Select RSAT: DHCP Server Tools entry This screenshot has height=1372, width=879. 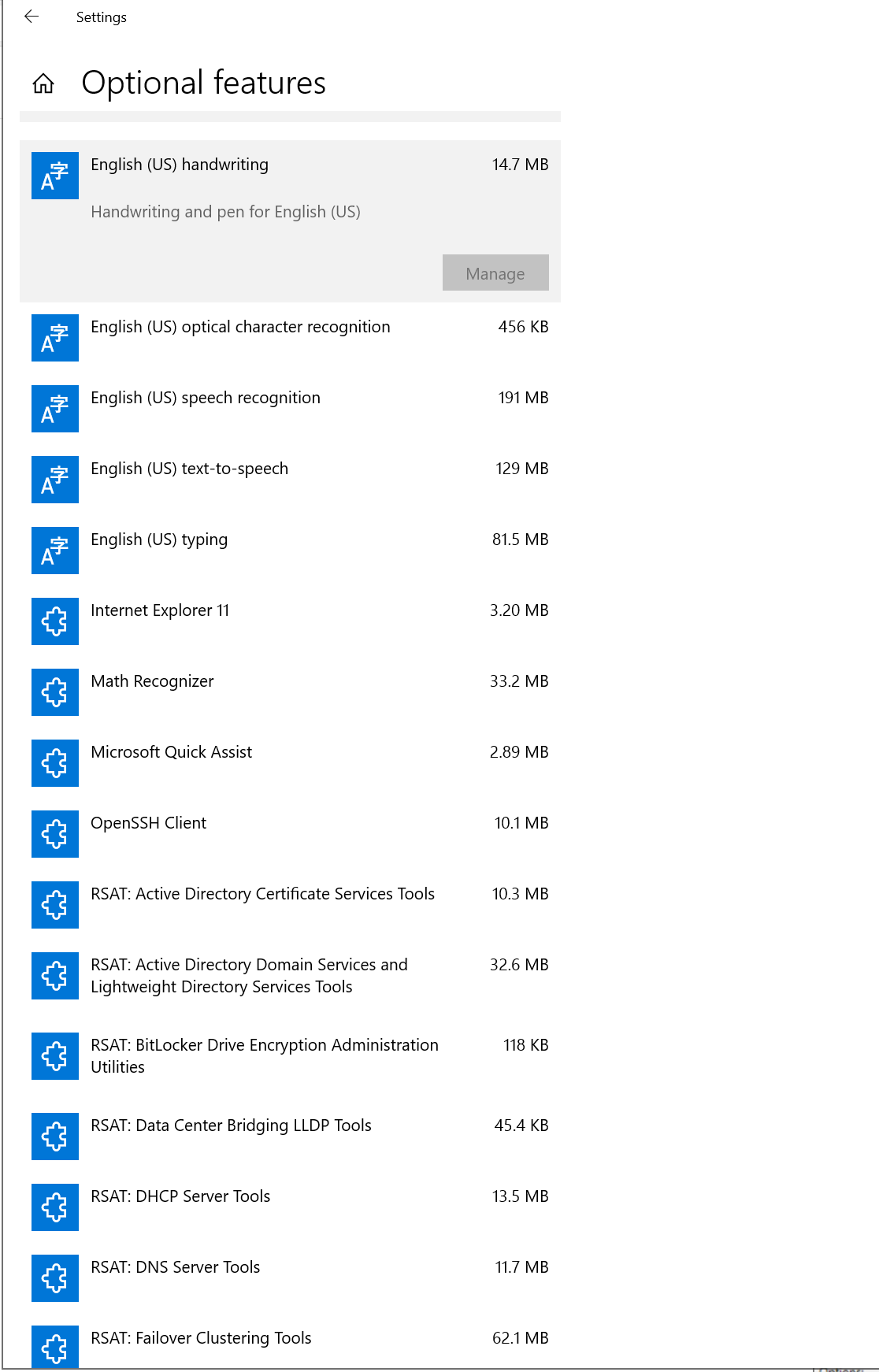(180, 1197)
